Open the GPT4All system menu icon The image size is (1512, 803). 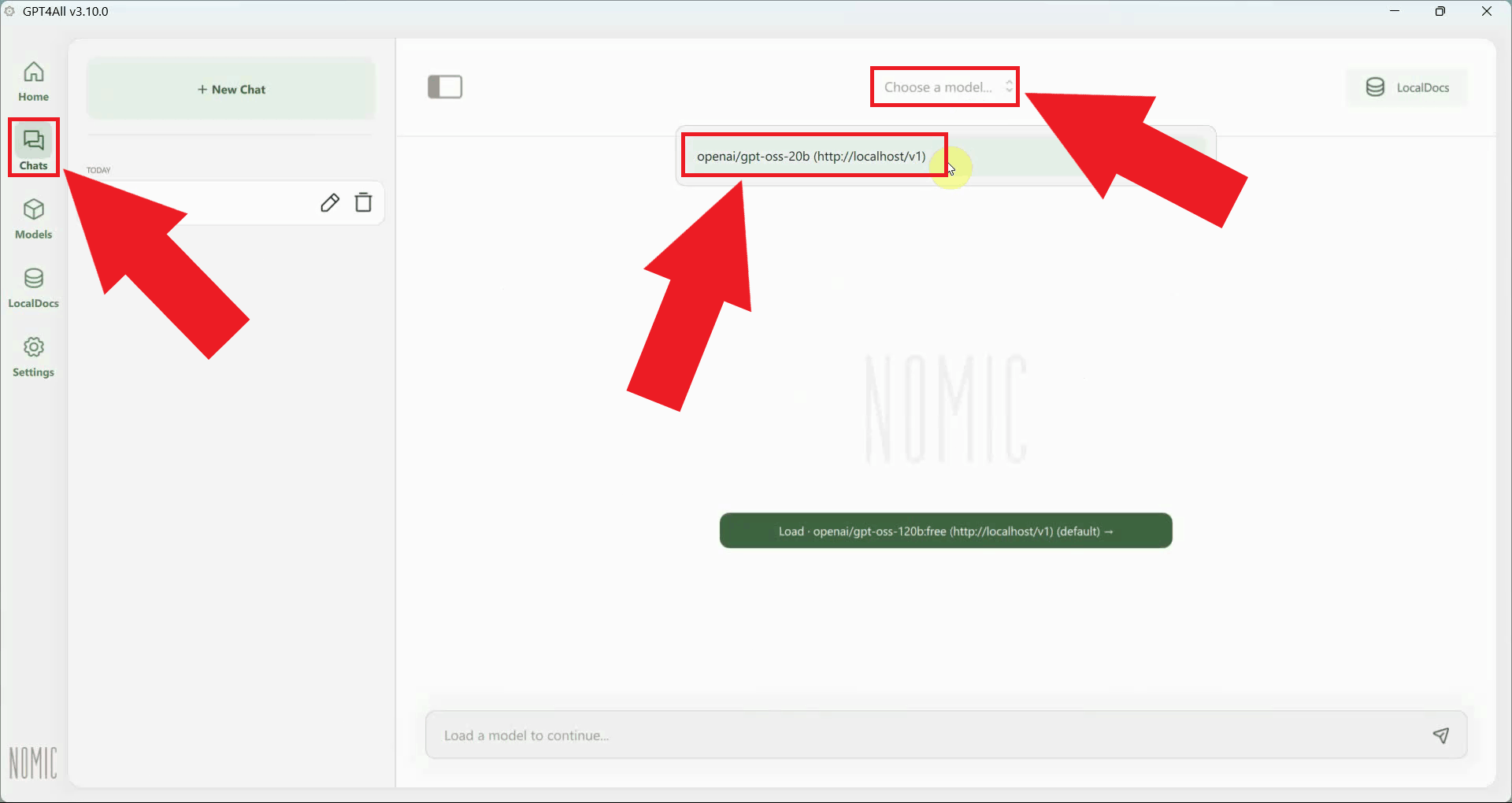pos(9,11)
